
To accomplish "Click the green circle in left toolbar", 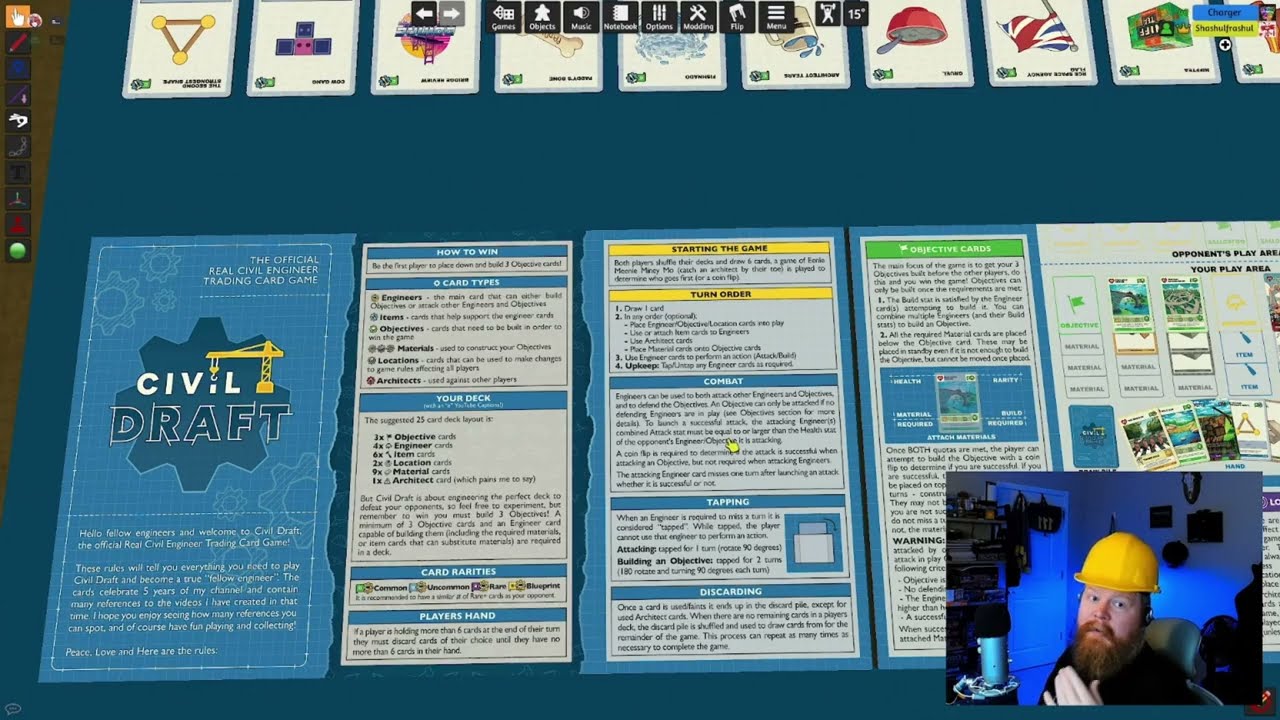I will [18, 251].
